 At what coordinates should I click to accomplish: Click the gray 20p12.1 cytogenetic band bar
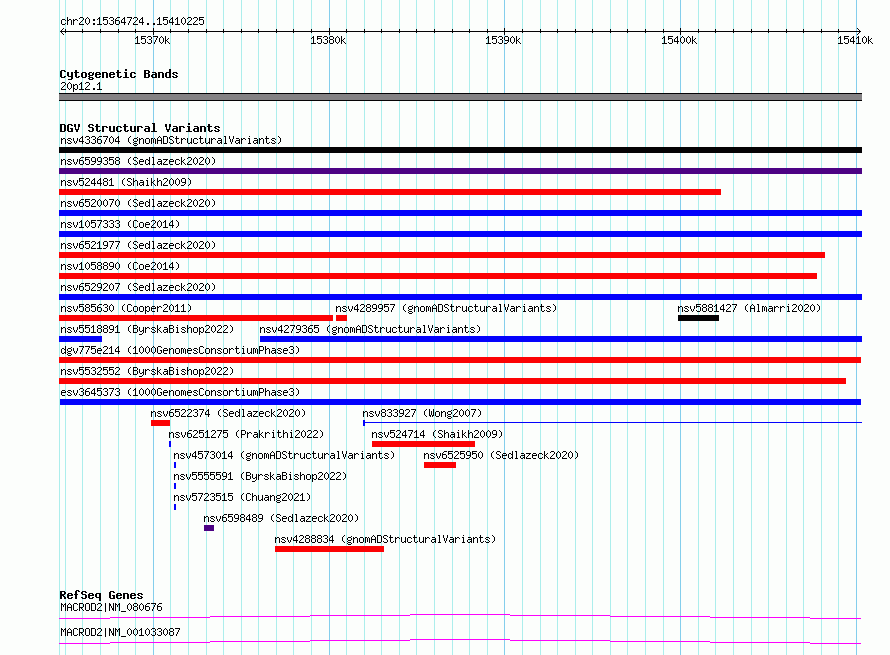[460, 97]
